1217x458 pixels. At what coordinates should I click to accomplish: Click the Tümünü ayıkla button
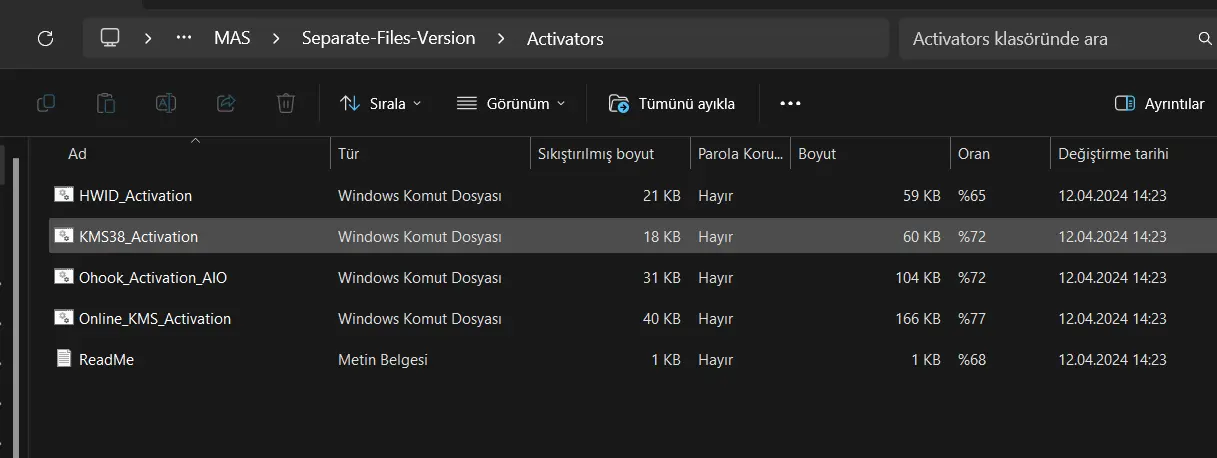(x=672, y=103)
